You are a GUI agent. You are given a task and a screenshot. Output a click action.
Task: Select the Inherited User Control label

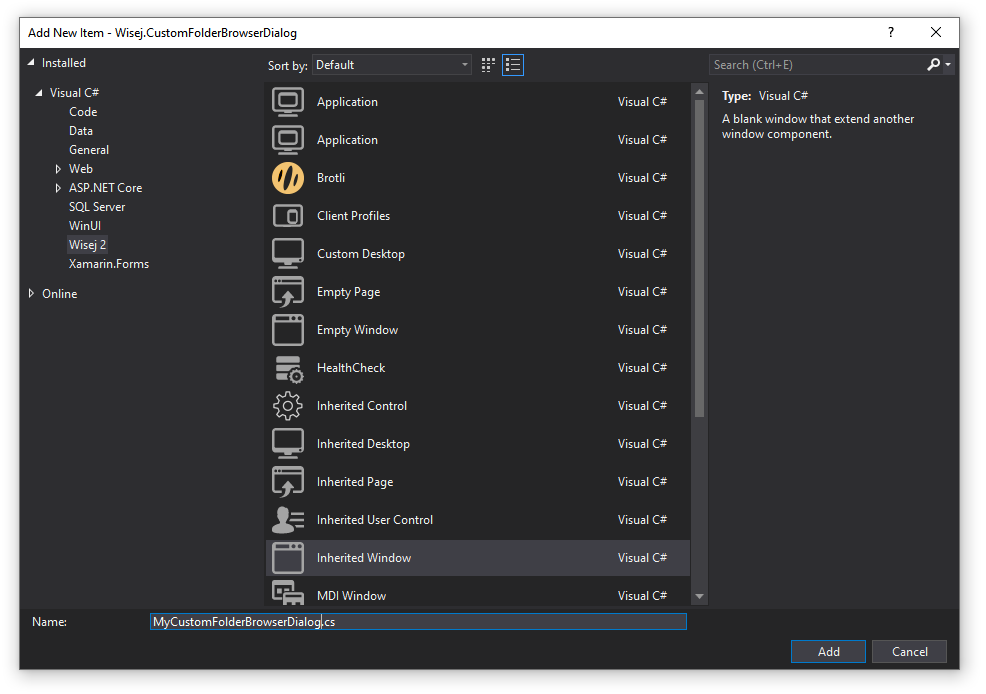[x=375, y=520]
